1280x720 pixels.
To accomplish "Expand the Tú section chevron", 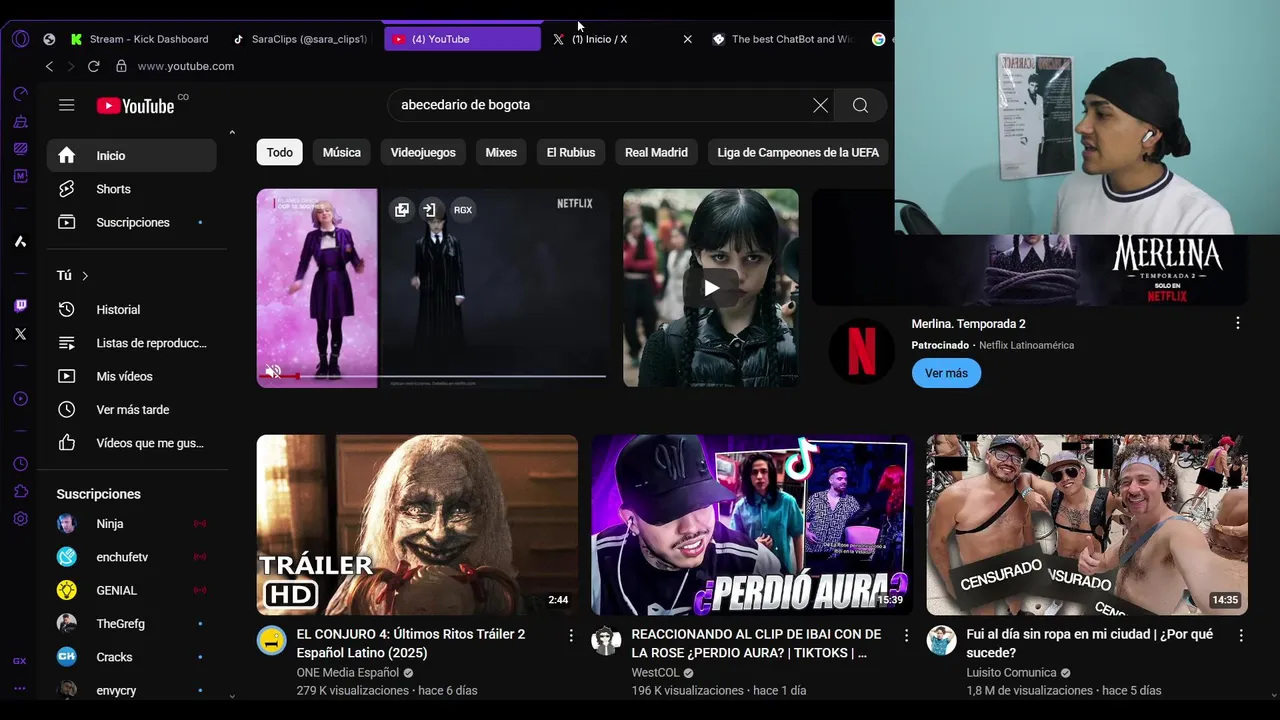I will (85, 275).
